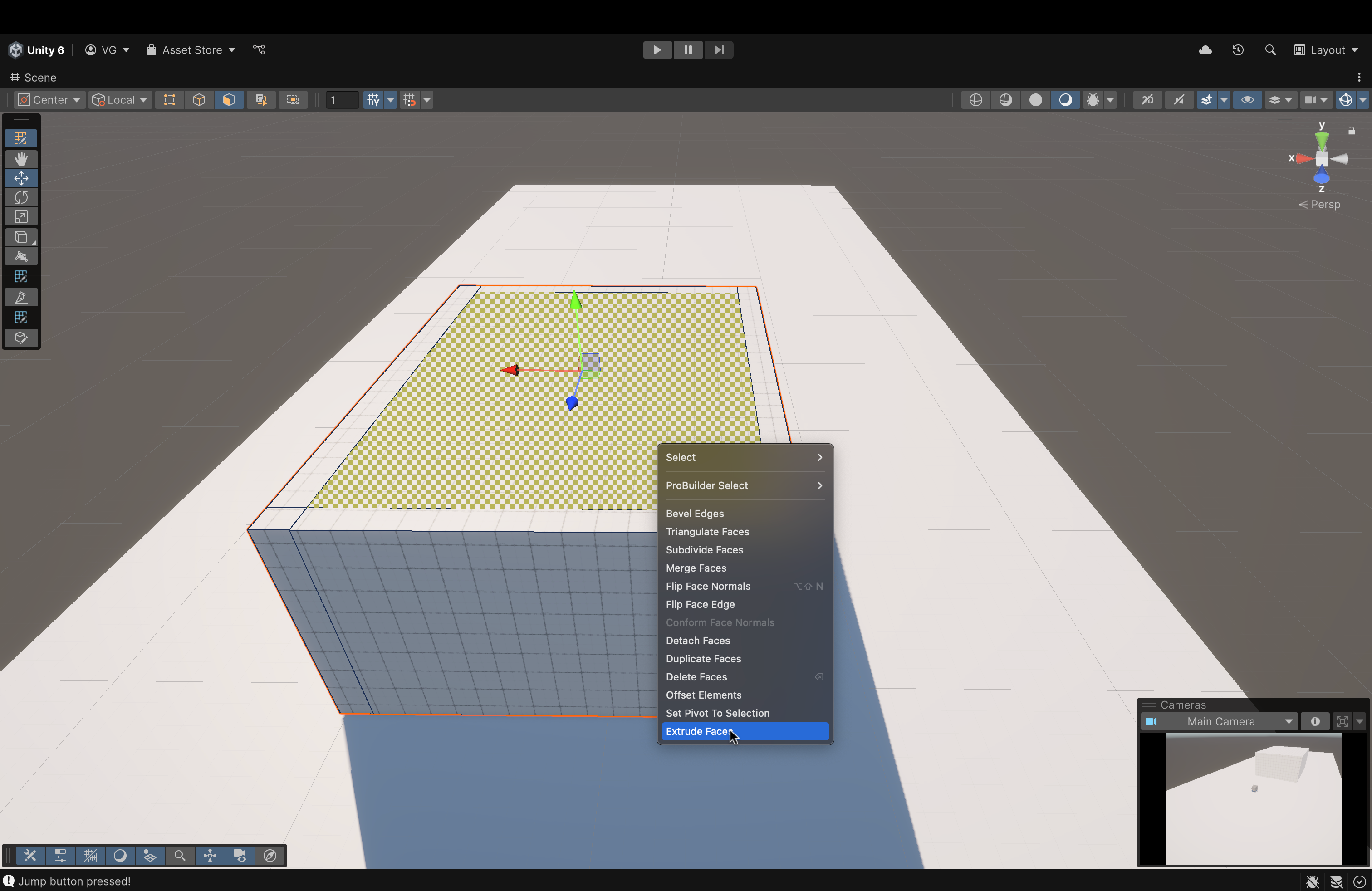Toggle grid snapping magnet button

tap(410, 100)
